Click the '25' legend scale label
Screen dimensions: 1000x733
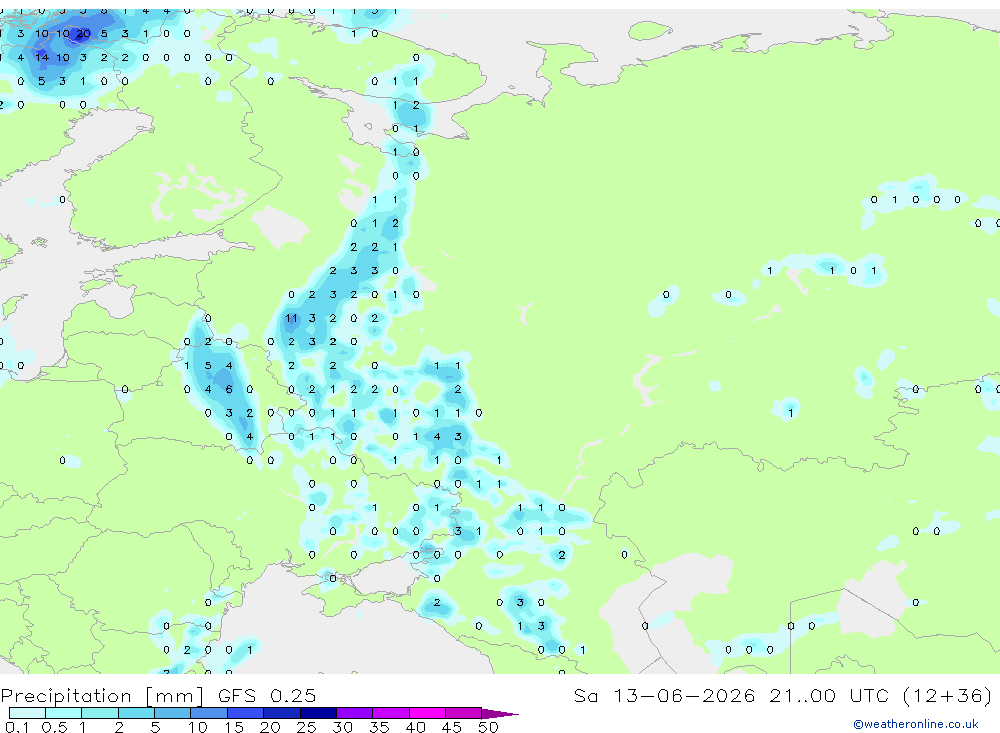(306, 727)
